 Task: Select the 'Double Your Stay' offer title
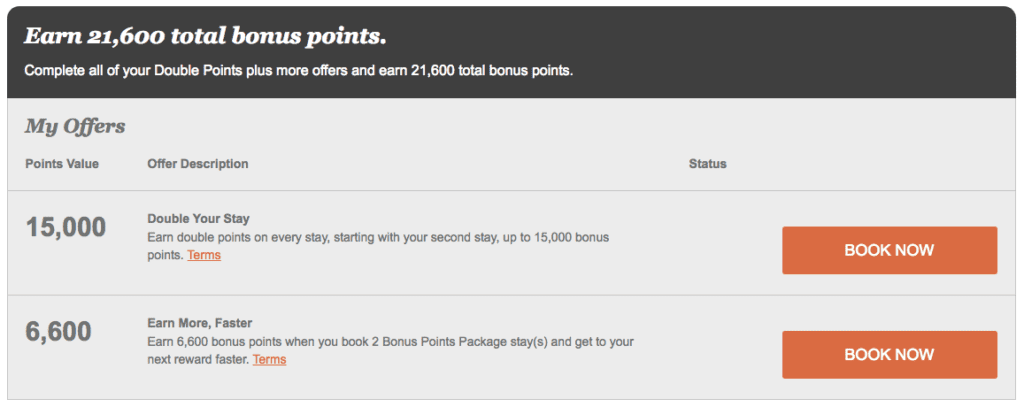pyautogui.click(x=198, y=219)
